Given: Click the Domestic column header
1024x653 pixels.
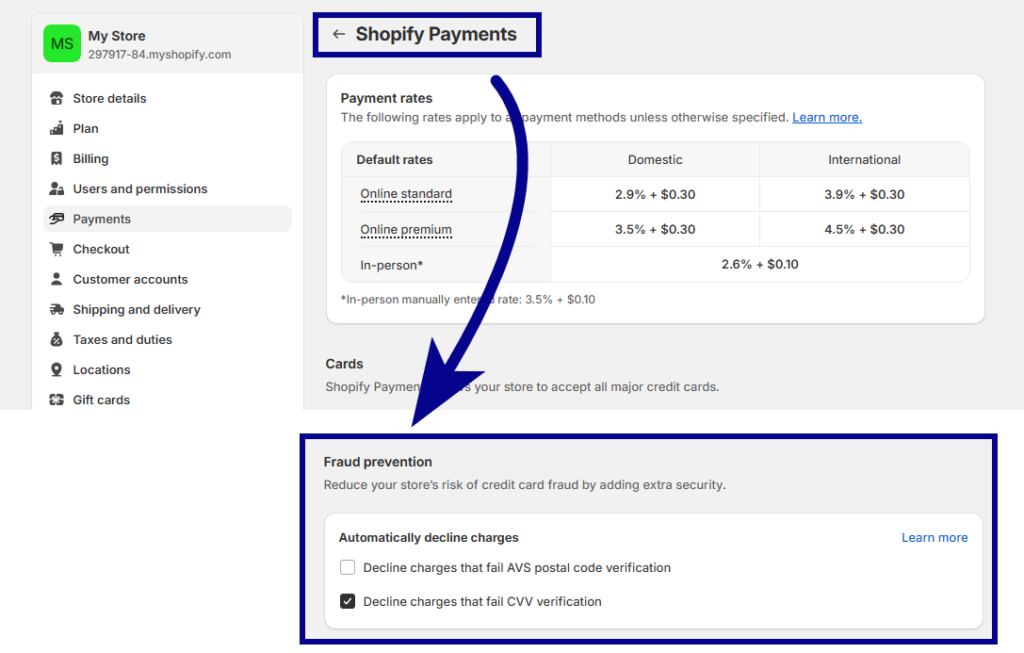Looking at the screenshot, I should click(655, 159).
